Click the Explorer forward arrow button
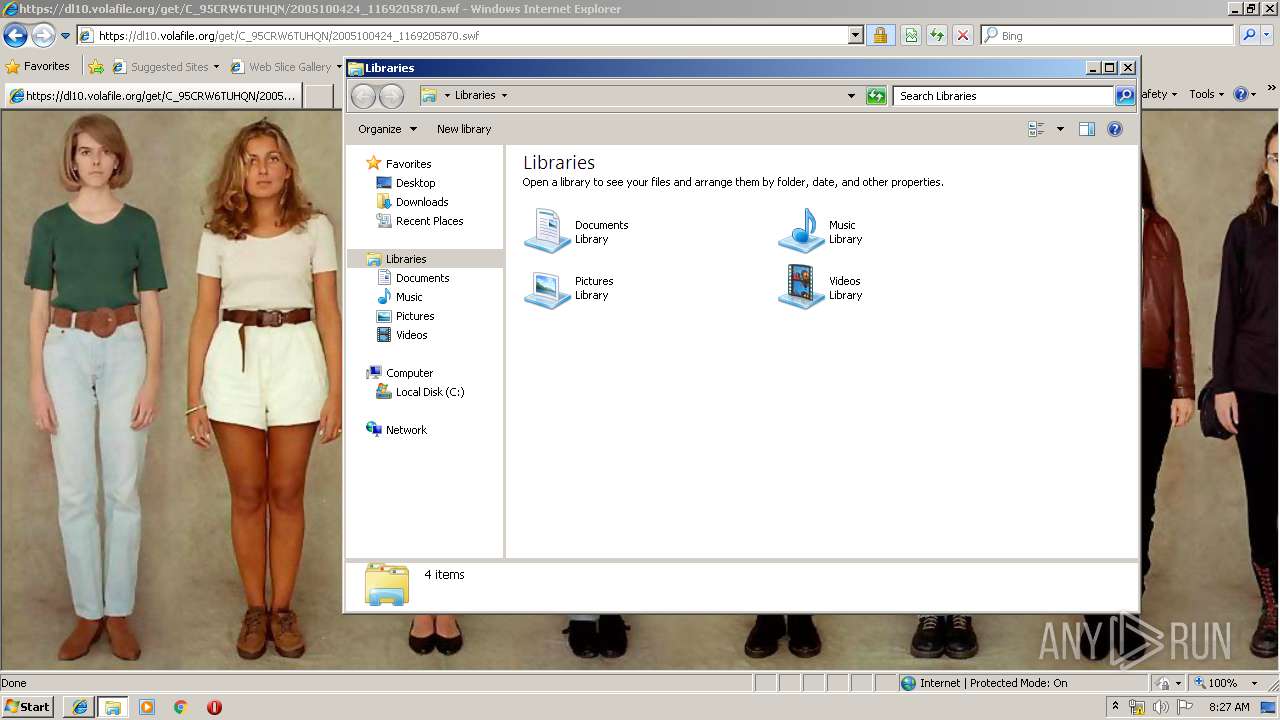 391,96
